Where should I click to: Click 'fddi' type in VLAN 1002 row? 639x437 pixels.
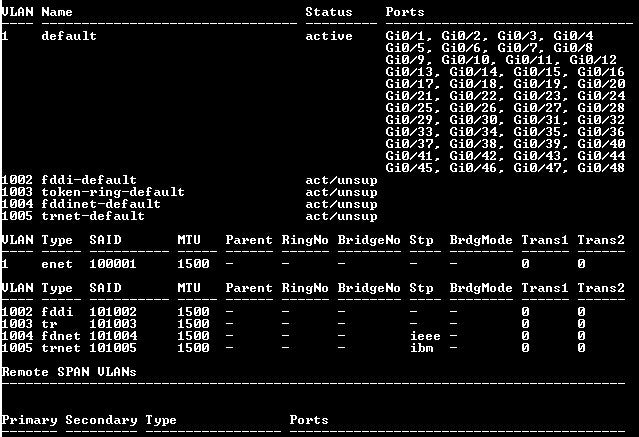coord(57,312)
